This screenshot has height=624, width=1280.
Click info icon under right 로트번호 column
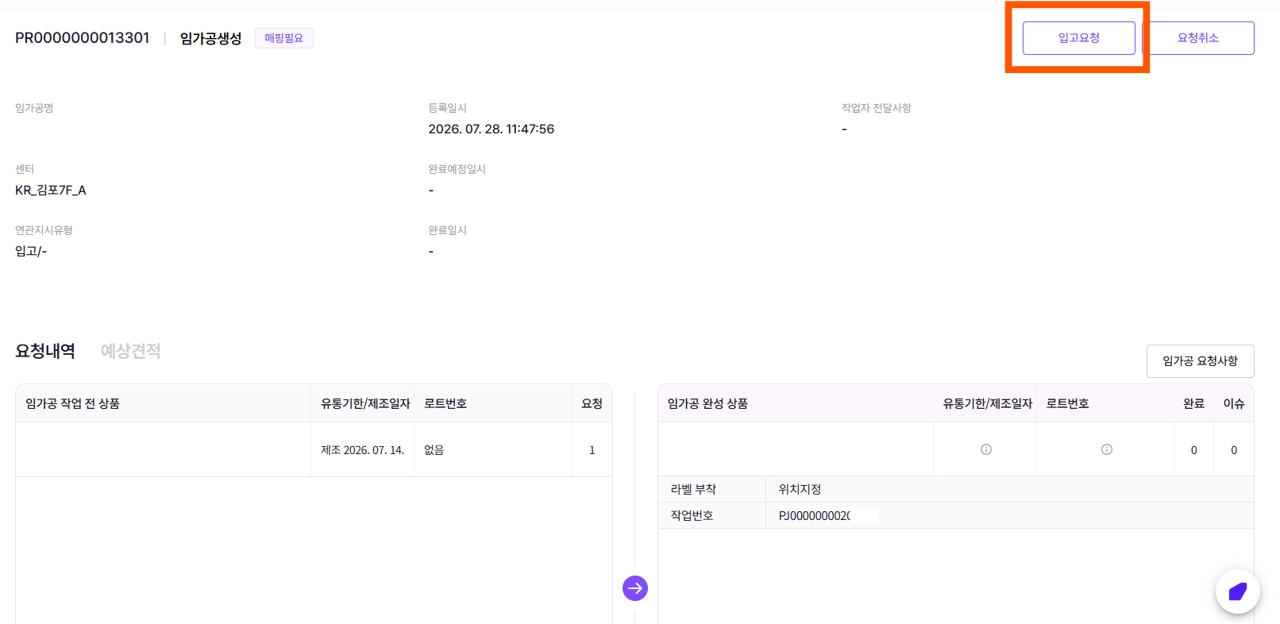pos(1106,450)
